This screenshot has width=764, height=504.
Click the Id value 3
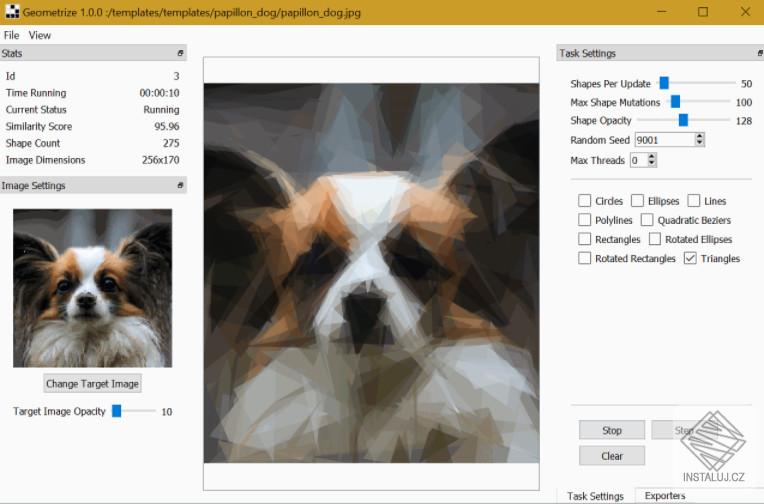pyautogui.click(x=176, y=76)
